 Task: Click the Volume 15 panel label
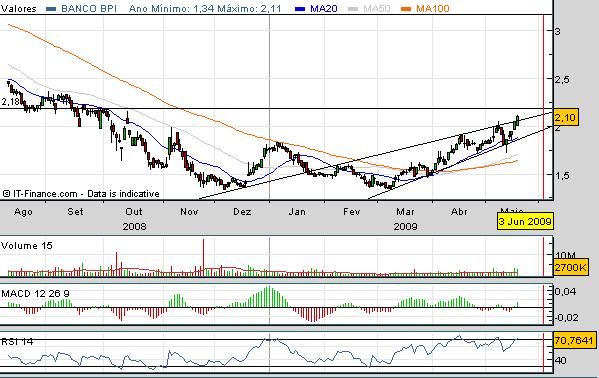click(x=26, y=245)
